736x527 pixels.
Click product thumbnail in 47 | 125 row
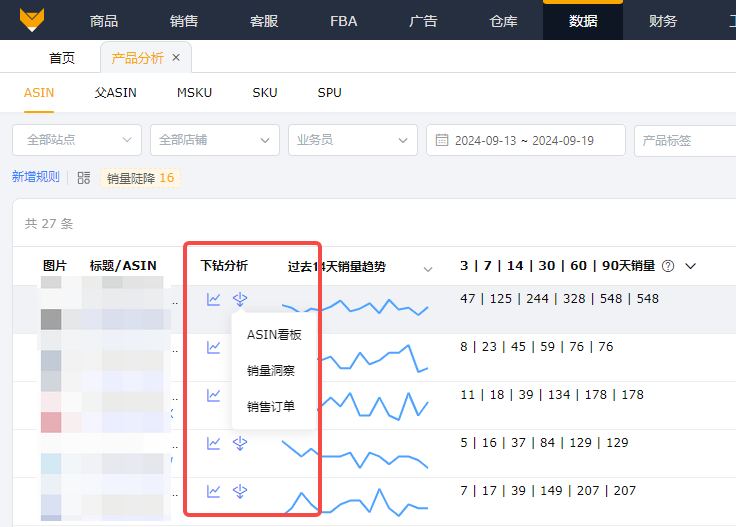tap(51, 304)
